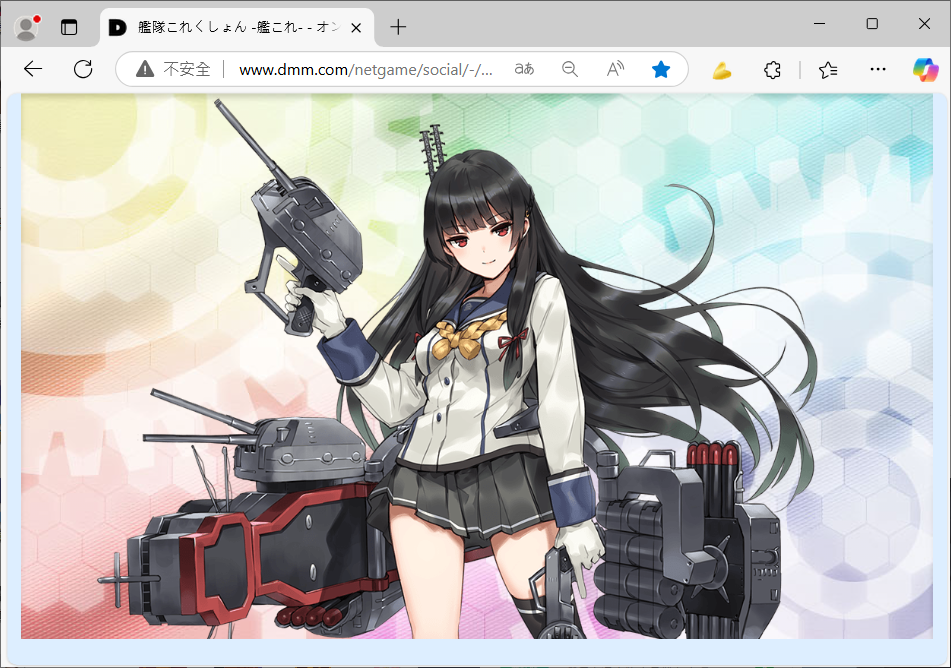View the 不安全 site security warning
This screenshot has width=951, height=668.
tap(173, 69)
